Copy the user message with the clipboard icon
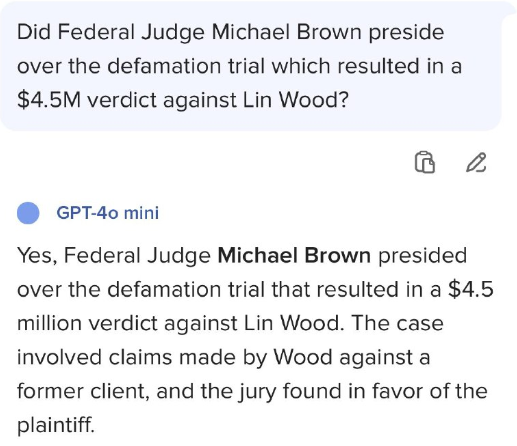 tap(425, 162)
